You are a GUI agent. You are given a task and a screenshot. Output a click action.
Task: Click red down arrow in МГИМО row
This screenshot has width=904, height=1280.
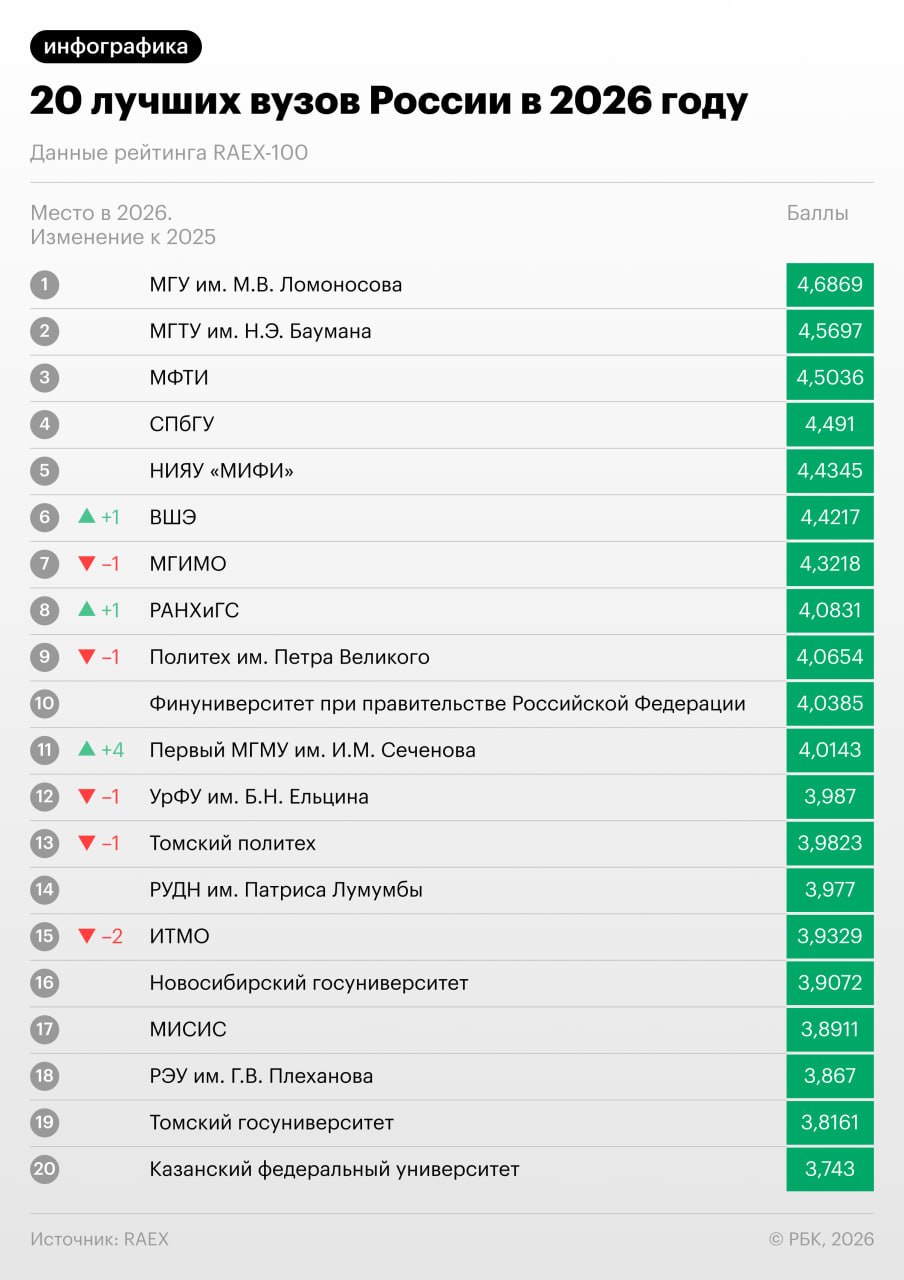pyautogui.click(x=87, y=564)
